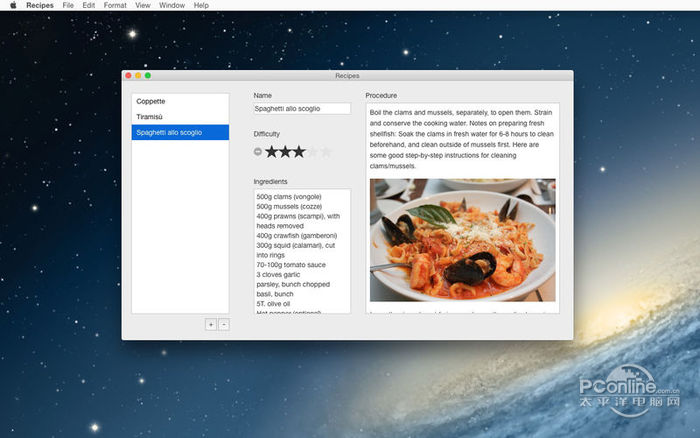Image resolution: width=700 pixels, height=438 pixels.
Task: Open the Window menu
Action: (x=172, y=6)
